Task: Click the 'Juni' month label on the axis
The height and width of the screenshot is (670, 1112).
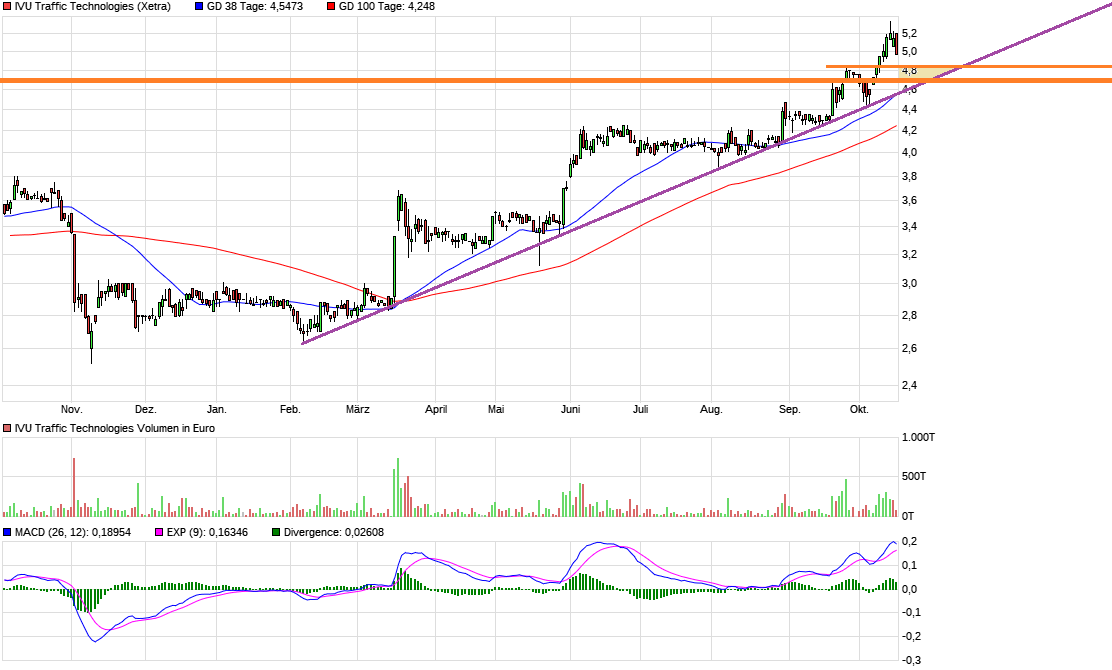Action: point(570,409)
